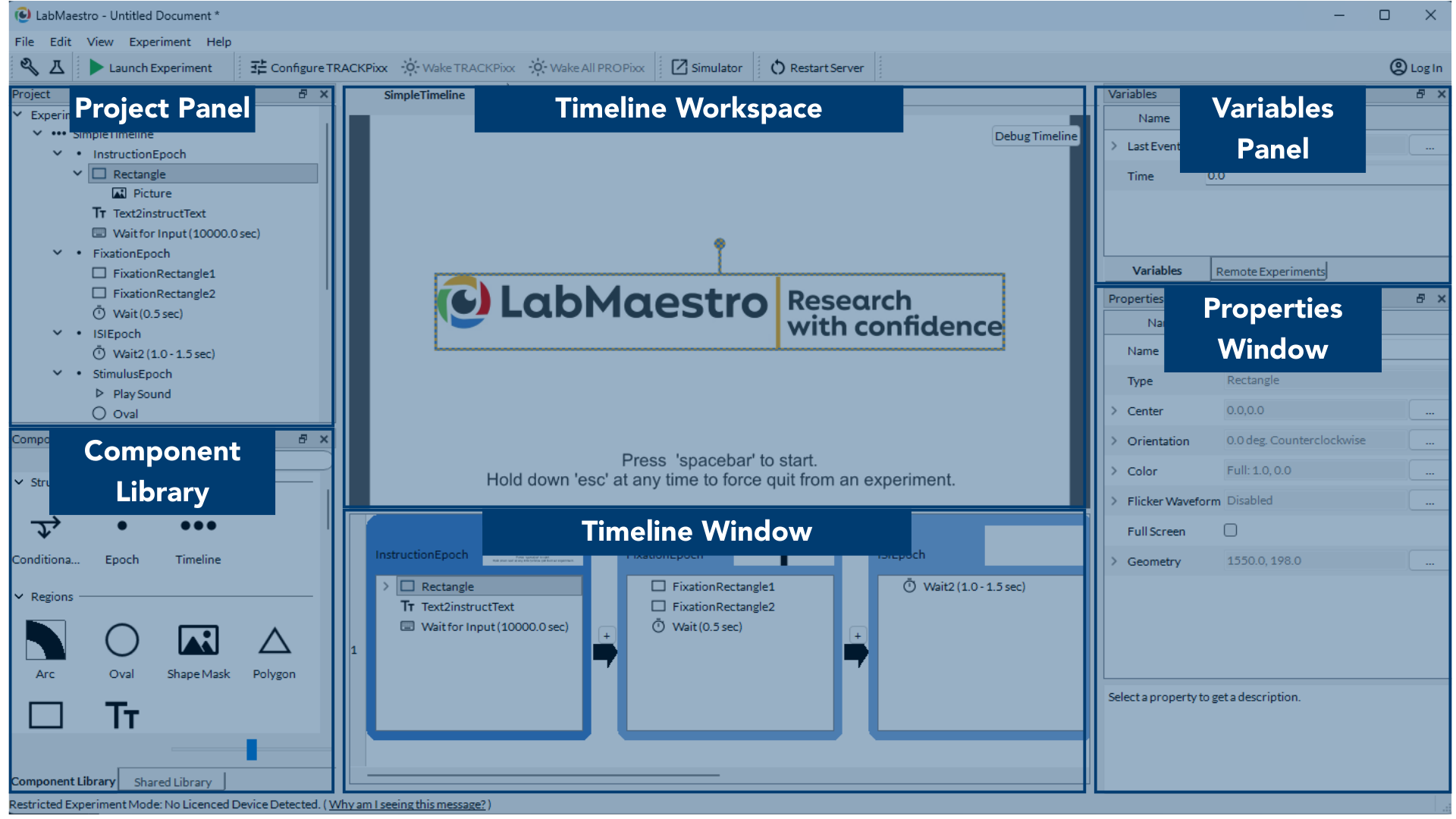Screen dimensions: 1456x819
Task: Switch to the Remote Experiments tab
Action: [x=1269, y=270]
